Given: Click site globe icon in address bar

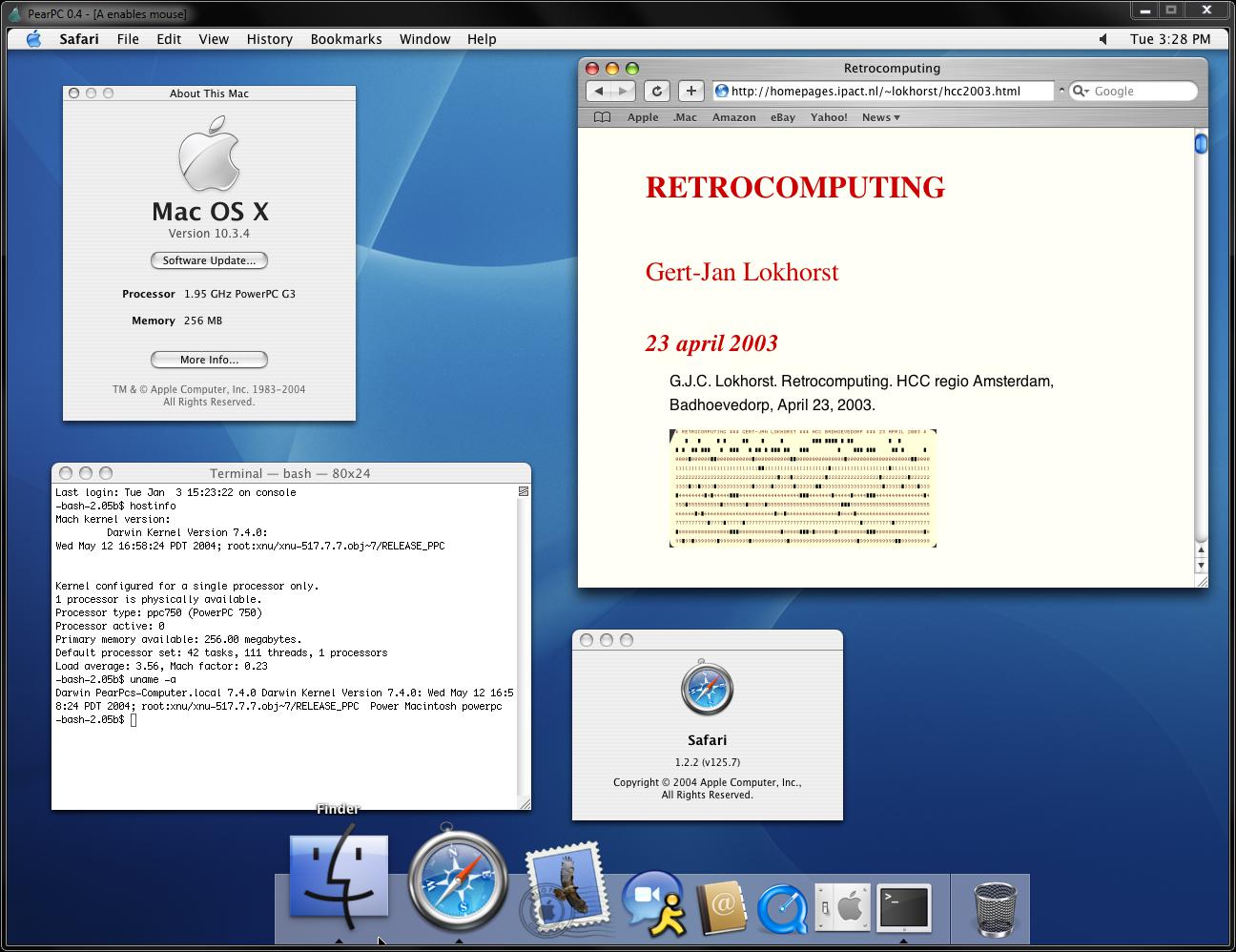Looking at the screenshot, I should click(x=722, y=91).
